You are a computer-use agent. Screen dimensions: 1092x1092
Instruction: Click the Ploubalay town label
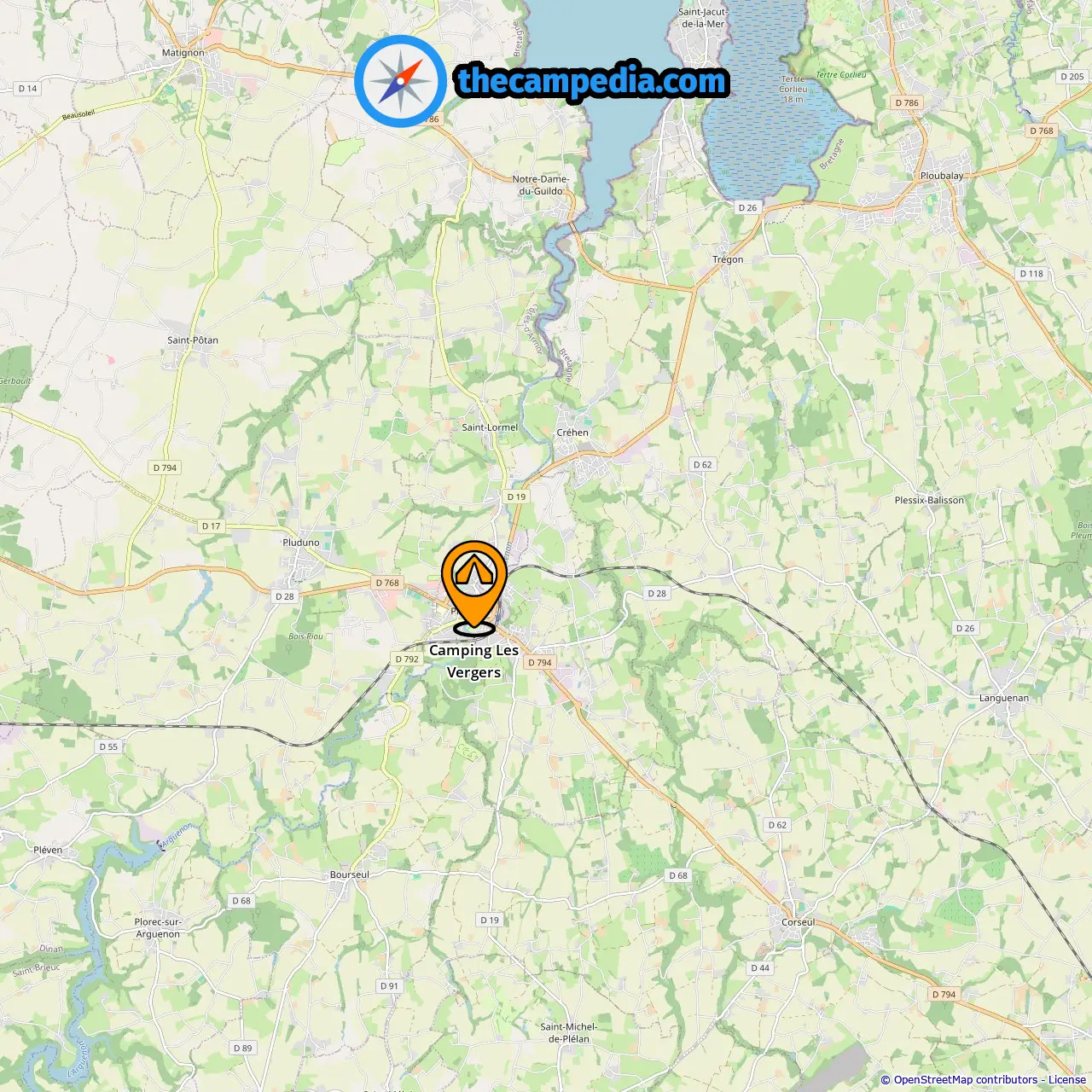(942, 176)
